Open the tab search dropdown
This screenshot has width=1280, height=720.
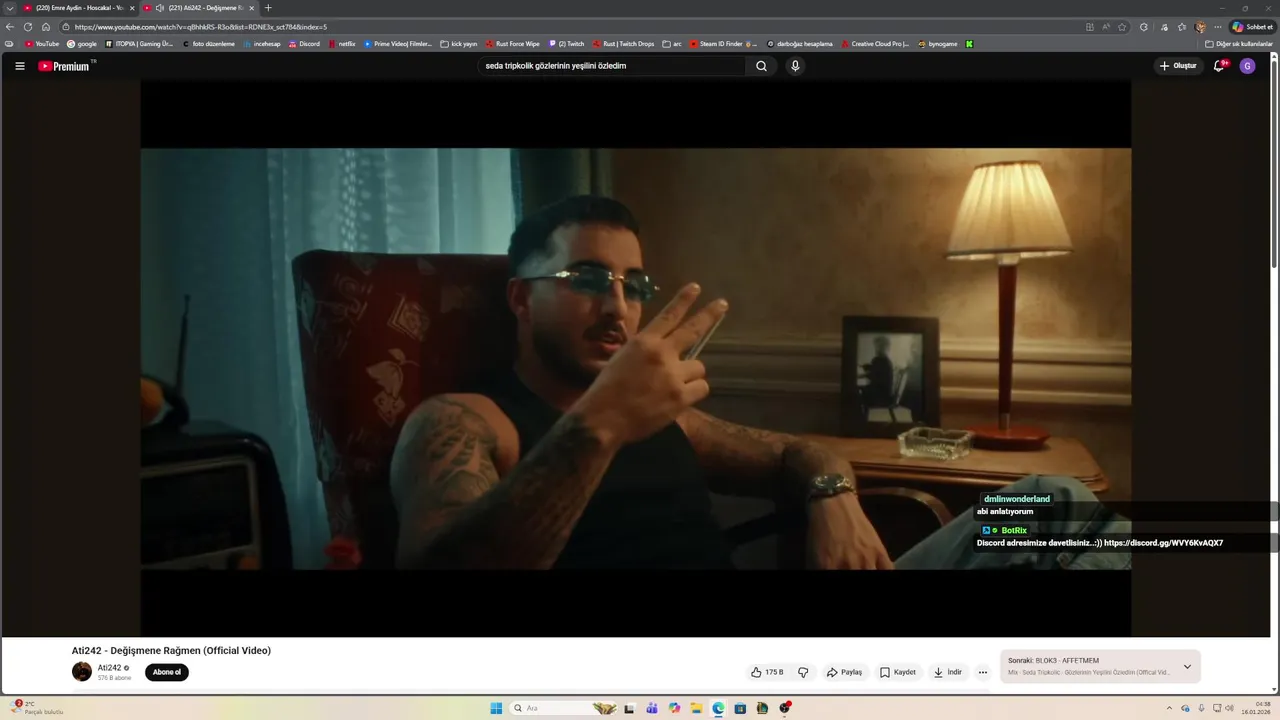point(9,8)
